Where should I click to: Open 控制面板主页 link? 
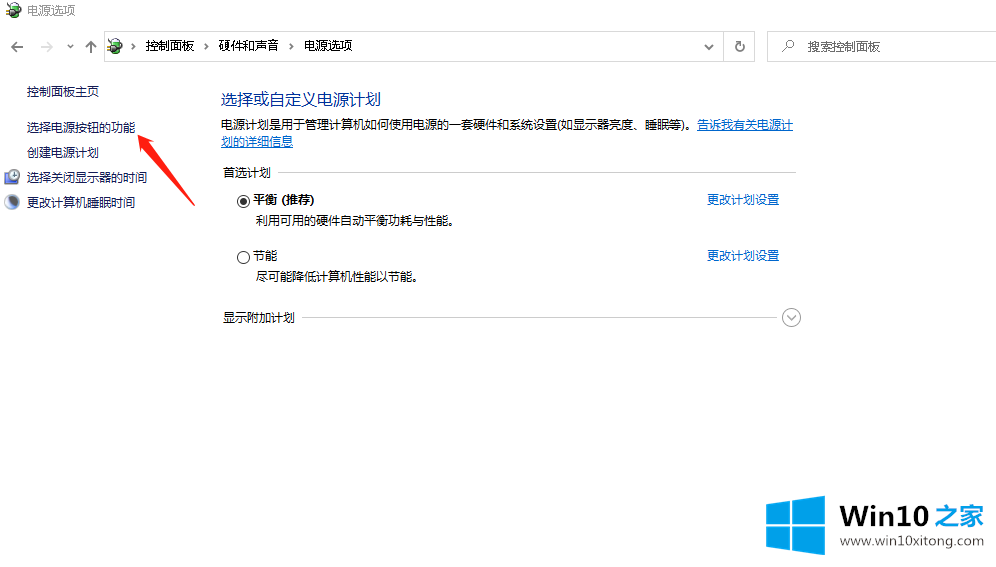63,91
